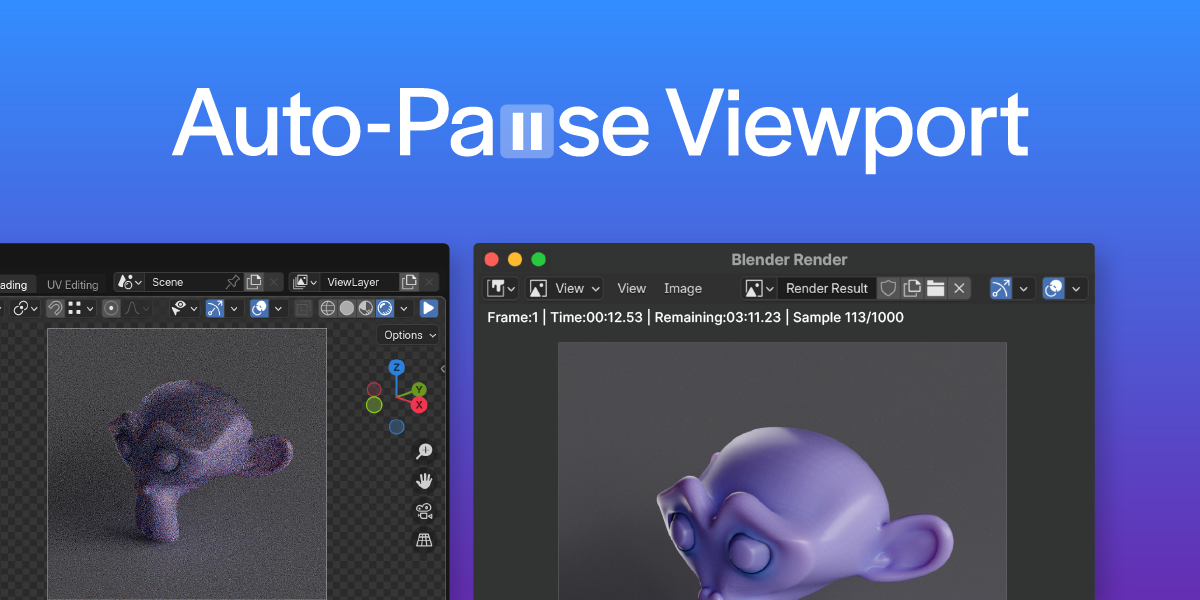Open the snap elements grid dropdown

tap(80, 308)
